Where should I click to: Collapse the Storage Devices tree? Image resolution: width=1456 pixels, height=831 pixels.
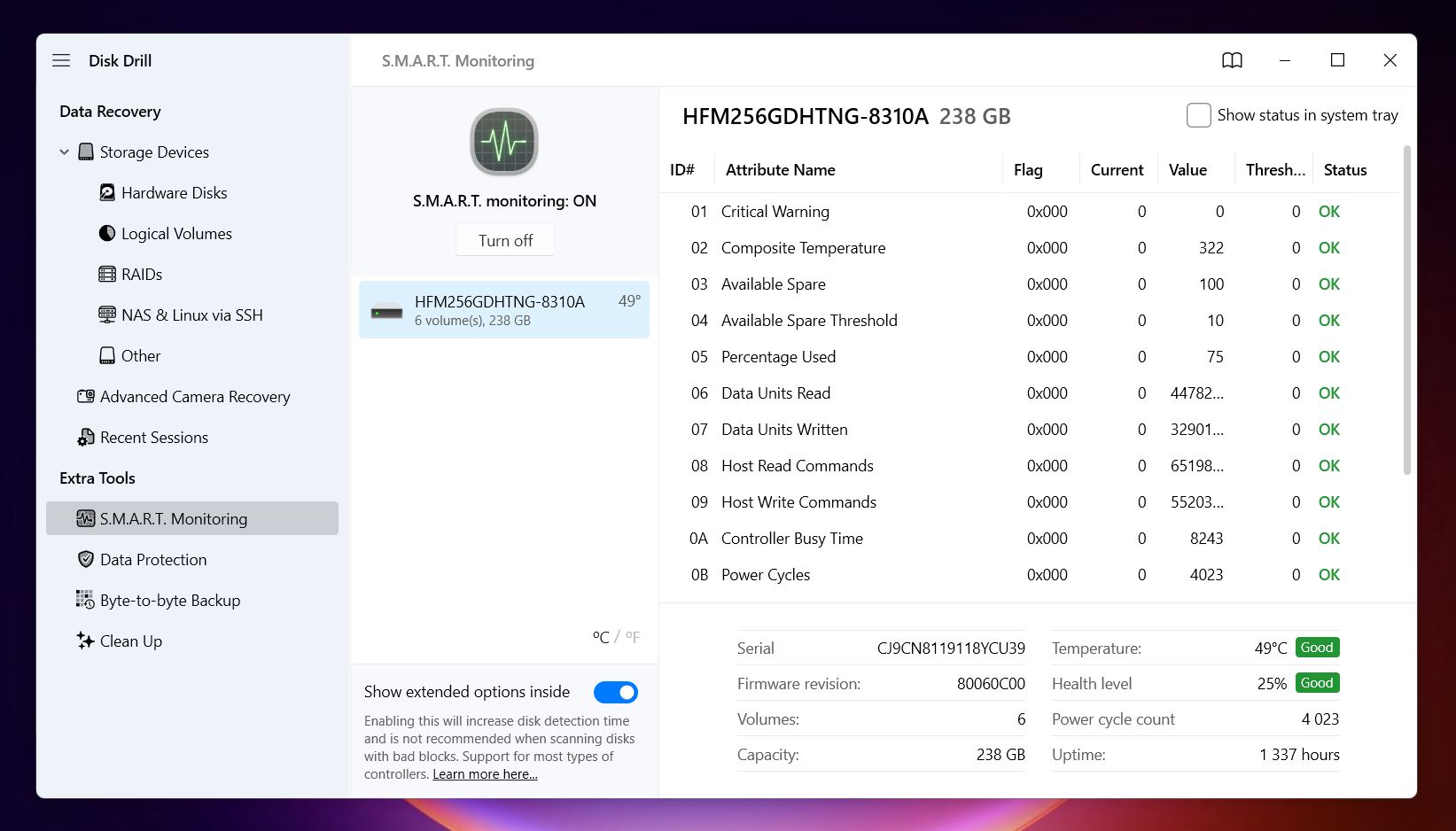tap(64, 152)
